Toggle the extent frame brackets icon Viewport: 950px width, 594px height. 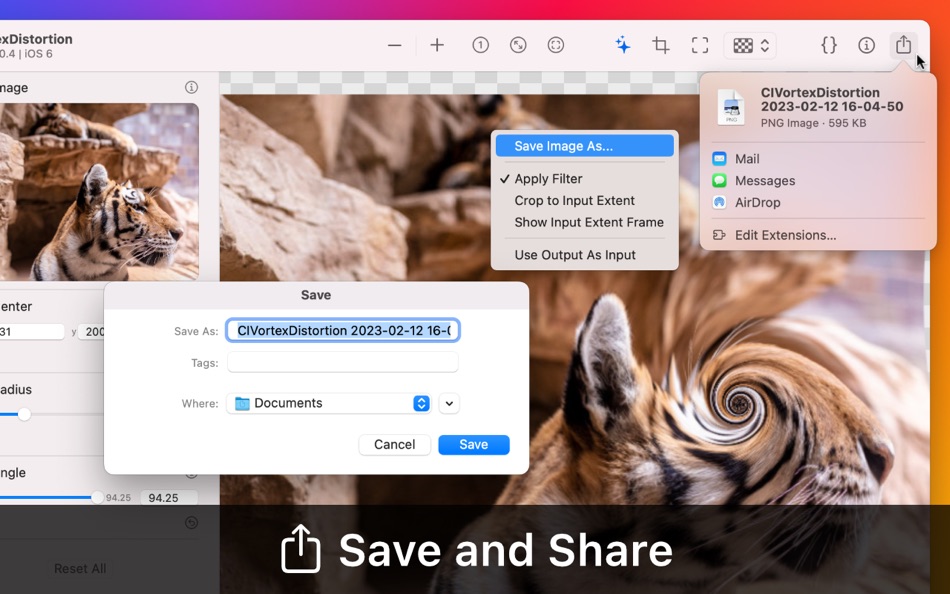(x=700, y=45)
